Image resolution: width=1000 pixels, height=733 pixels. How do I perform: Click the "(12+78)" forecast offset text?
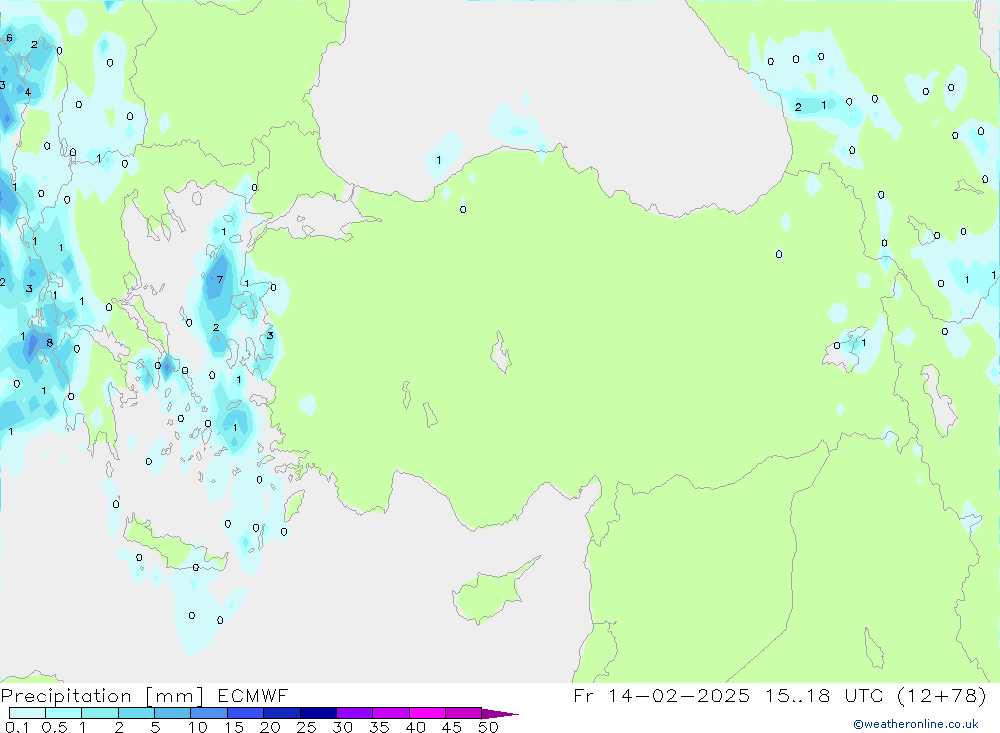[x=942, y=696]
